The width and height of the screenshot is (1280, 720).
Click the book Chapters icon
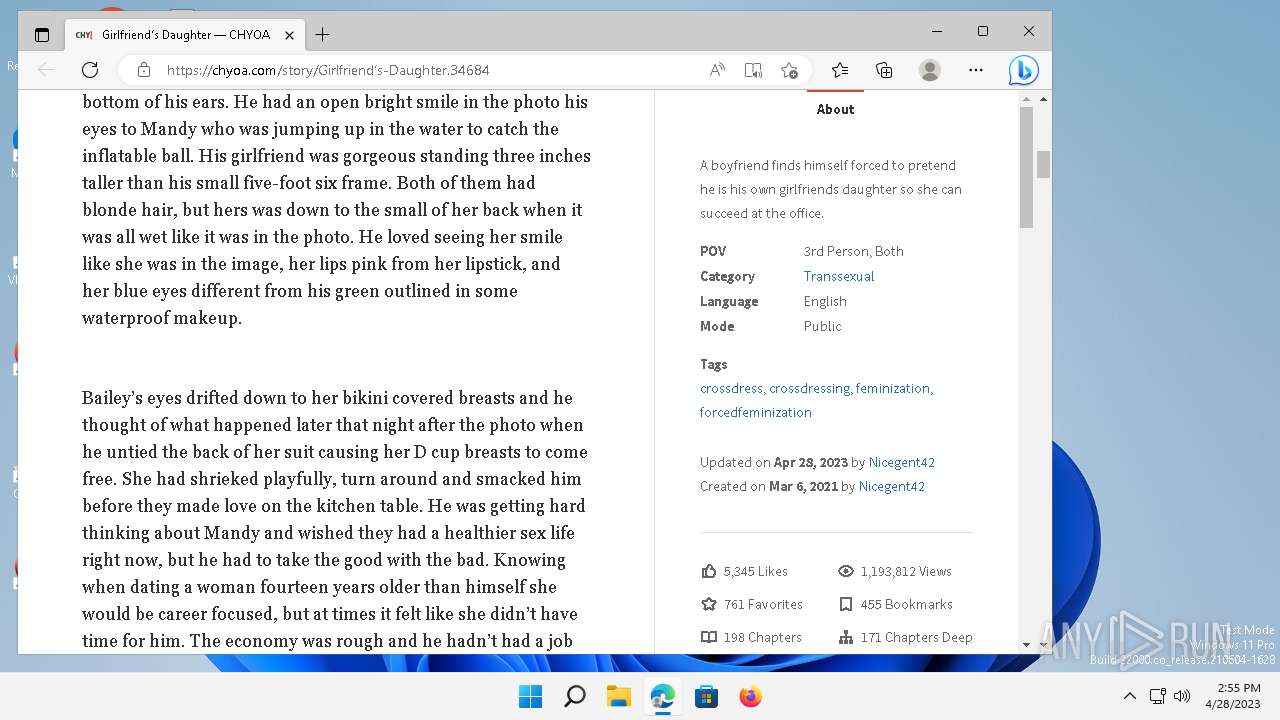pyautogui.click(x=709, y=637)
